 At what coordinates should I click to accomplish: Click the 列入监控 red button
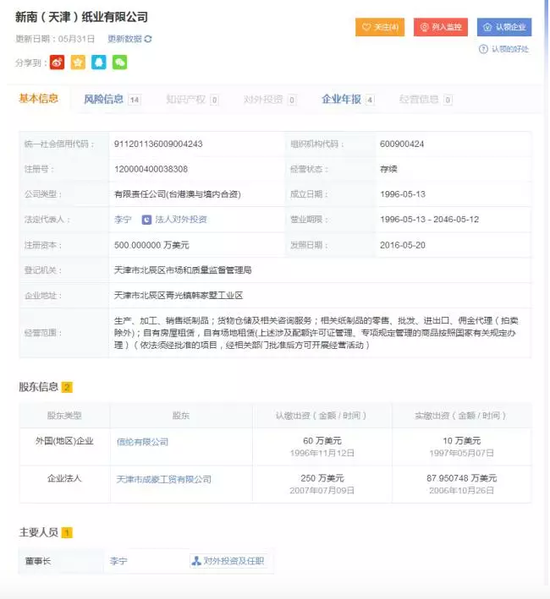pos(441,27)
